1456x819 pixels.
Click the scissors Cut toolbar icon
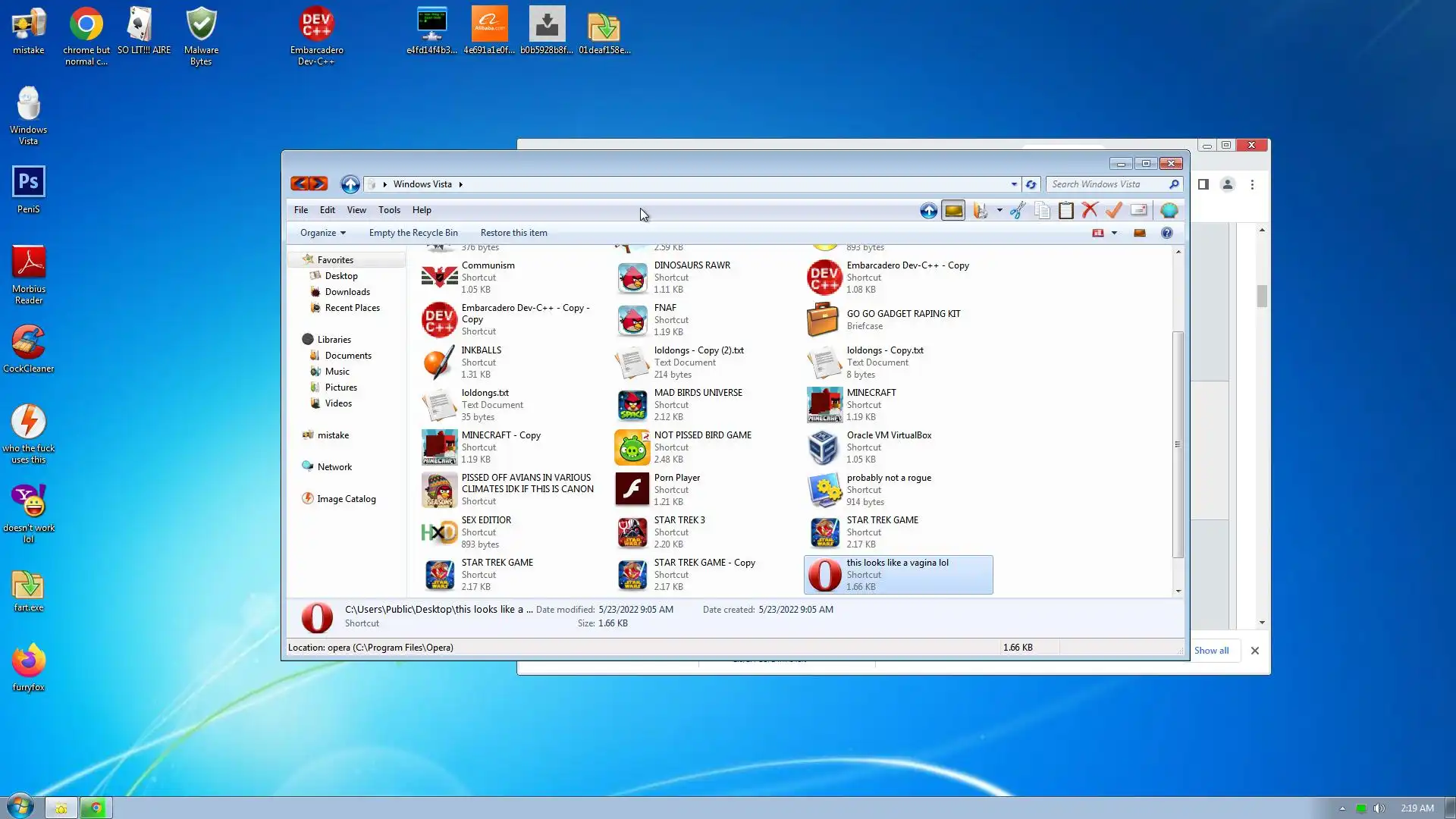coord(1018,211)
